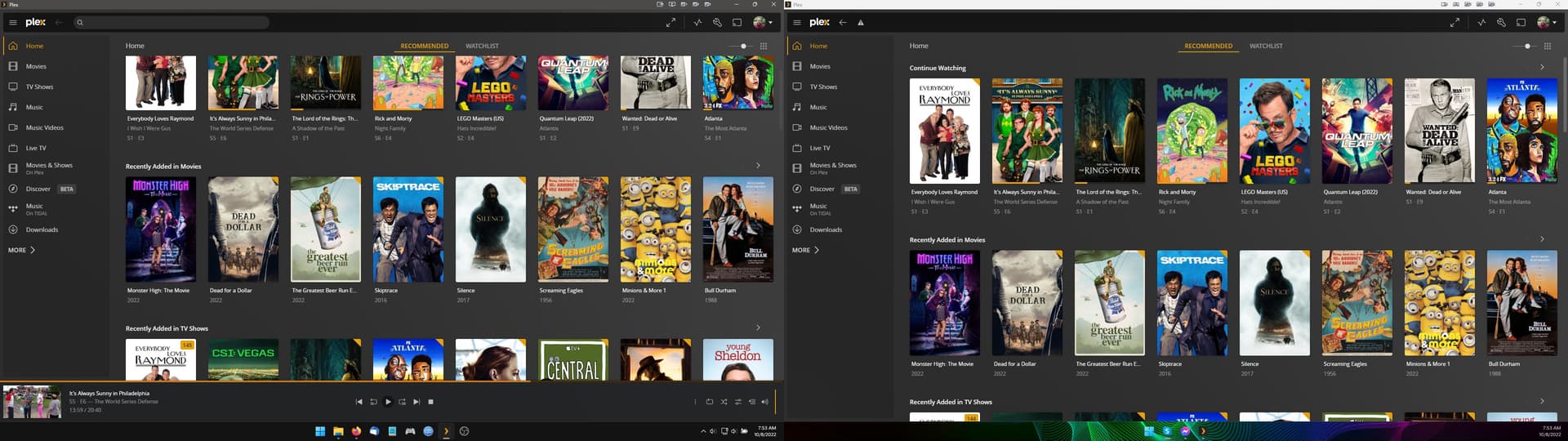Expand MORE in left window sidebar
The image size is (1568, 441).
click(22, 250)
